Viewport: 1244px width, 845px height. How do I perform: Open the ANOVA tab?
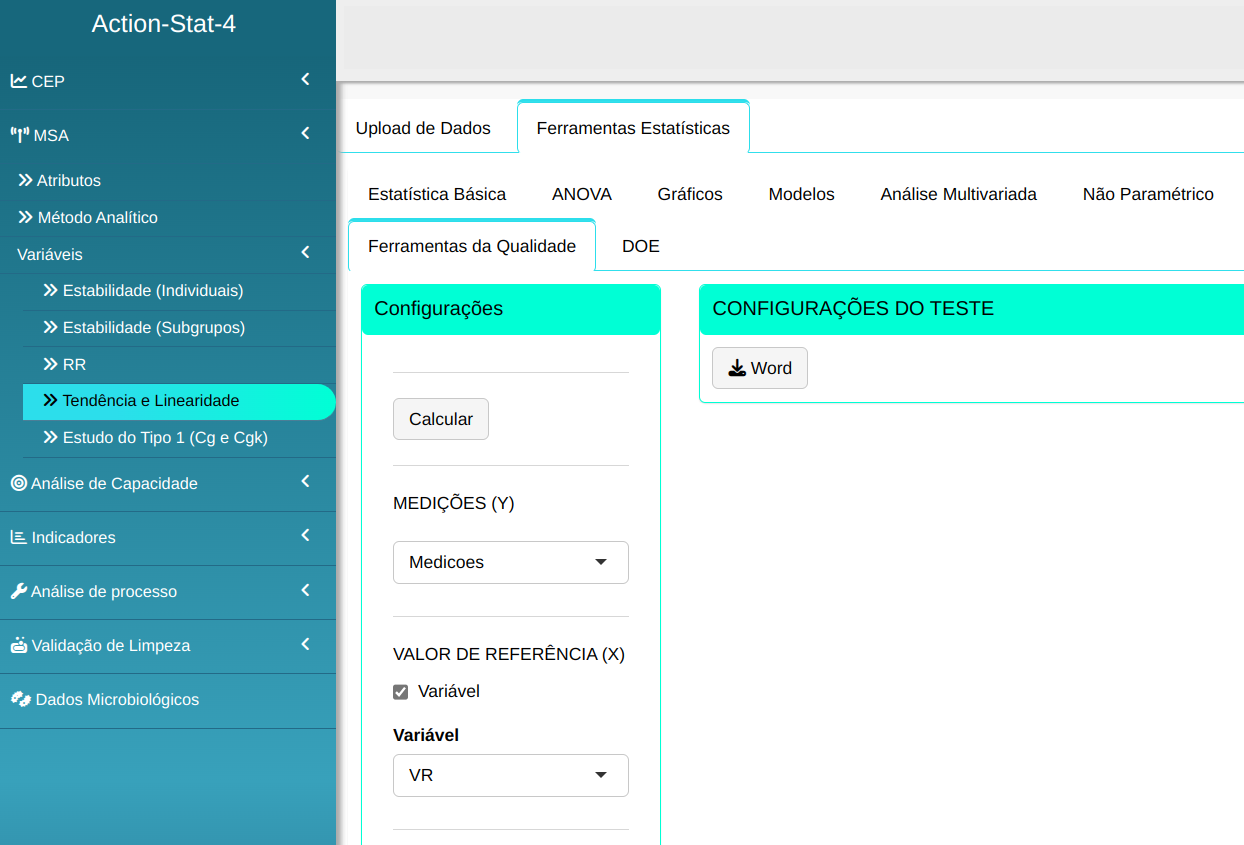point(581,194)
